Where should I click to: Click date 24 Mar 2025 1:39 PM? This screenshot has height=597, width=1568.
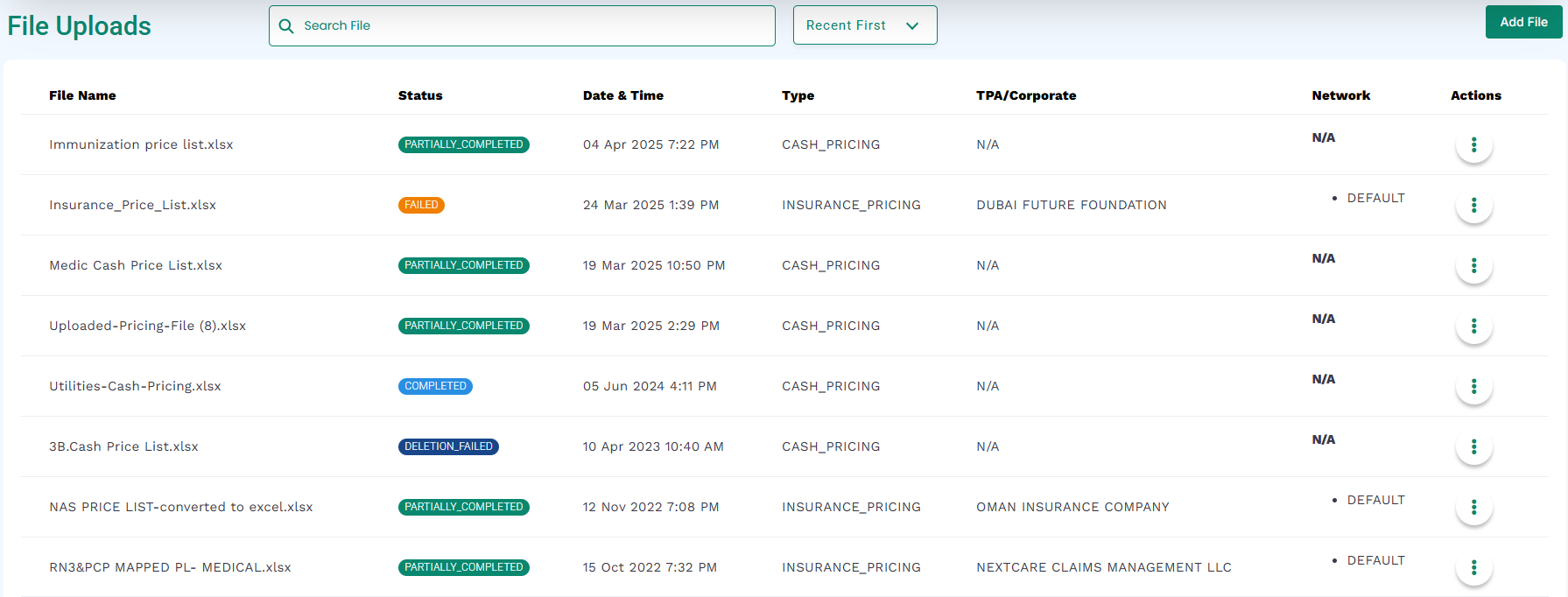pyautogui.click(x=650, y=205)
